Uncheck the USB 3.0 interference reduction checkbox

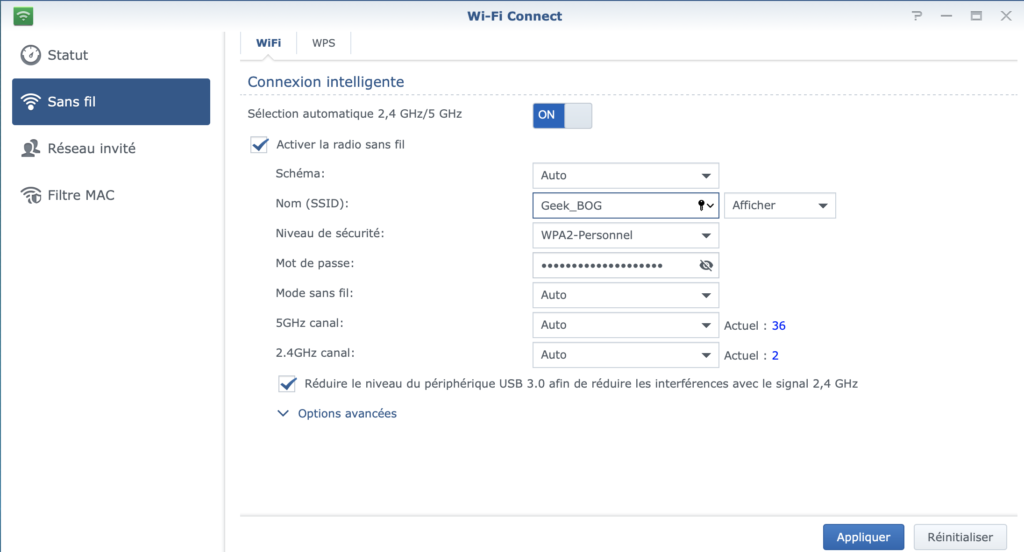(287, 383)
